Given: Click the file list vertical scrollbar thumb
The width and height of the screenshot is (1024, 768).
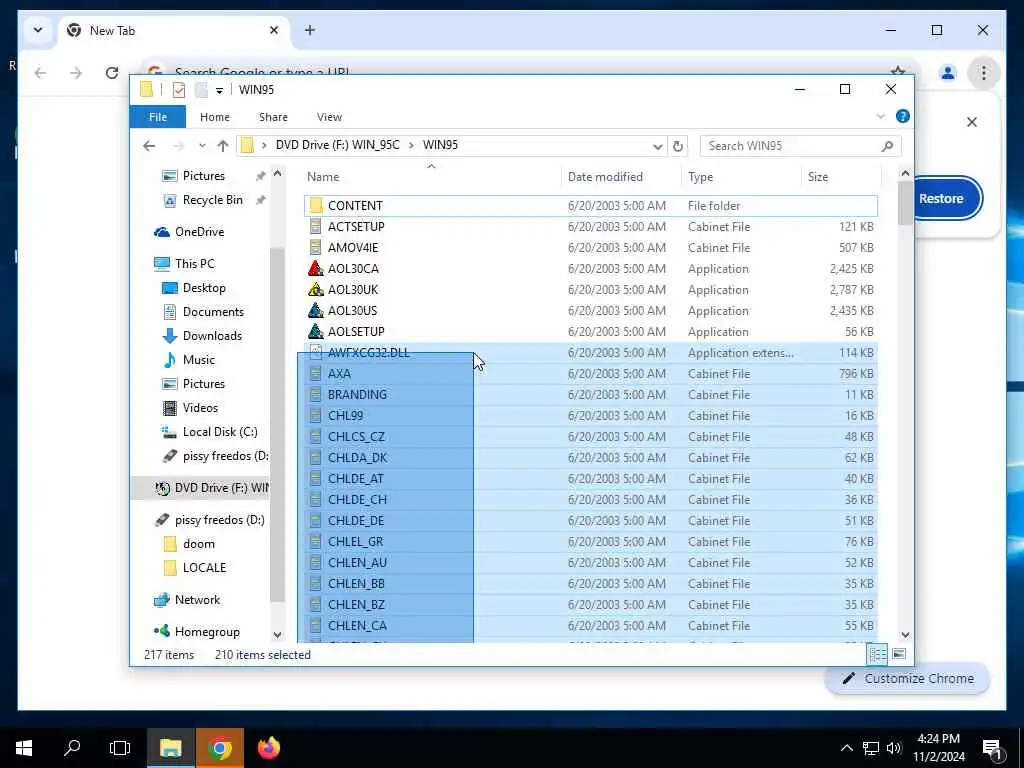Looking at the screenshot, I should click(905, 202).
